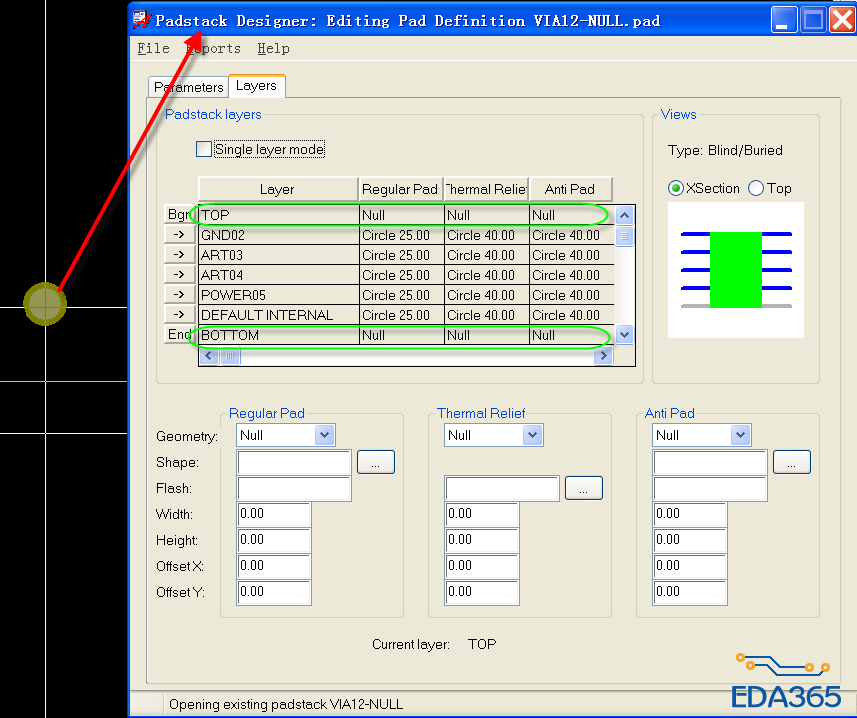Open the Anti Pad geometry dropdown

coord(740,435)
